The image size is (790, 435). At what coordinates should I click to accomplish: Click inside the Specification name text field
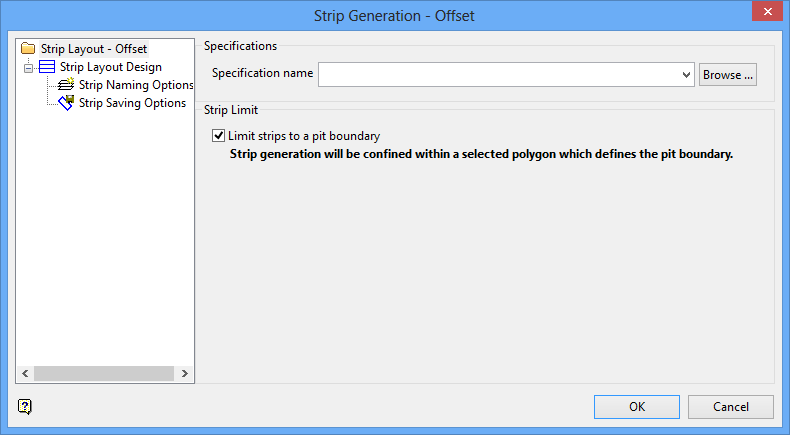498,74
